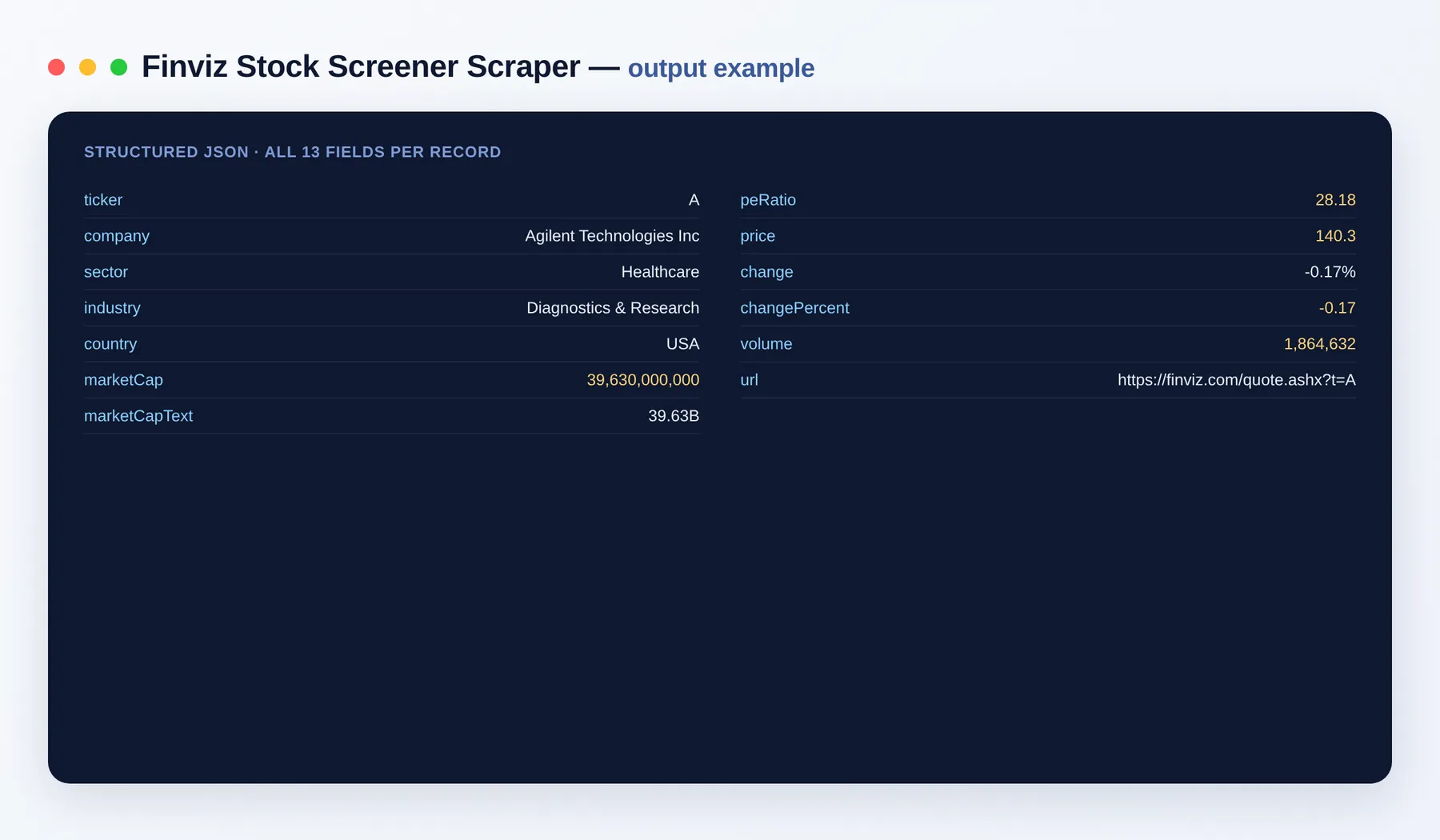Click the value 'Healthcare'
This screenshot has width=1440, height=840.
click(660, 272)
